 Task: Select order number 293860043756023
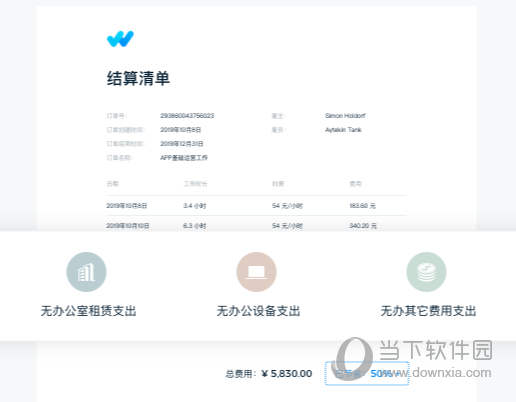point(187,116)
